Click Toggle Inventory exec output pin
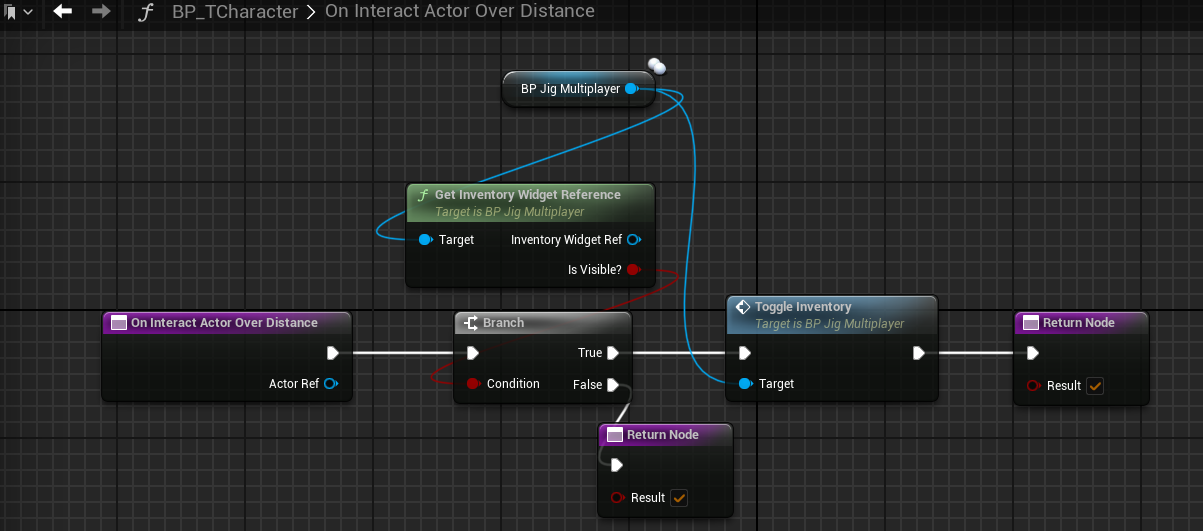This screenshot has width=1203, height=531. coord(919,352)
